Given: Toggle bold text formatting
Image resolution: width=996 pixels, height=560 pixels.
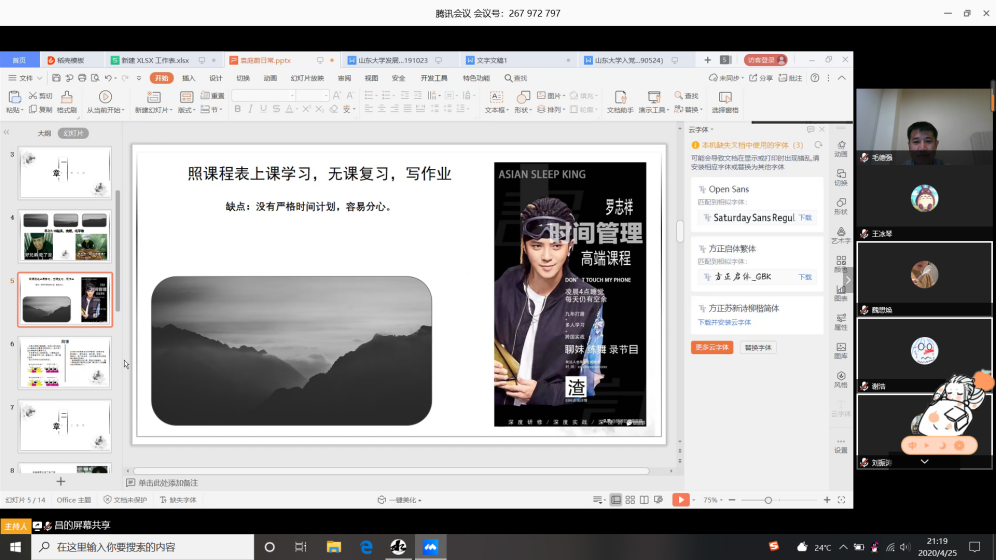Looking at the screenshot, I should click(237, 110).
